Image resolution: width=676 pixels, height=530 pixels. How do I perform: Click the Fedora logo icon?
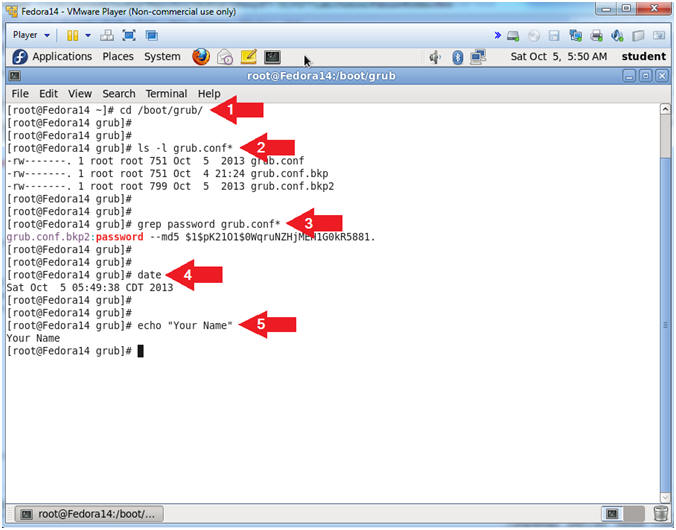pos(19,56)
